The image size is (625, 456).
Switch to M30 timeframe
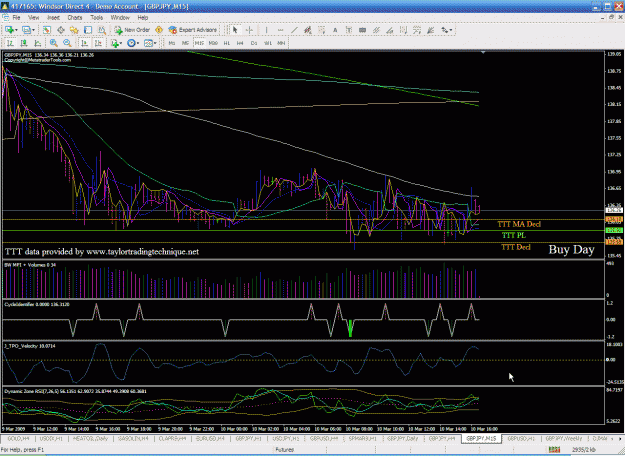tap(213, 43)
